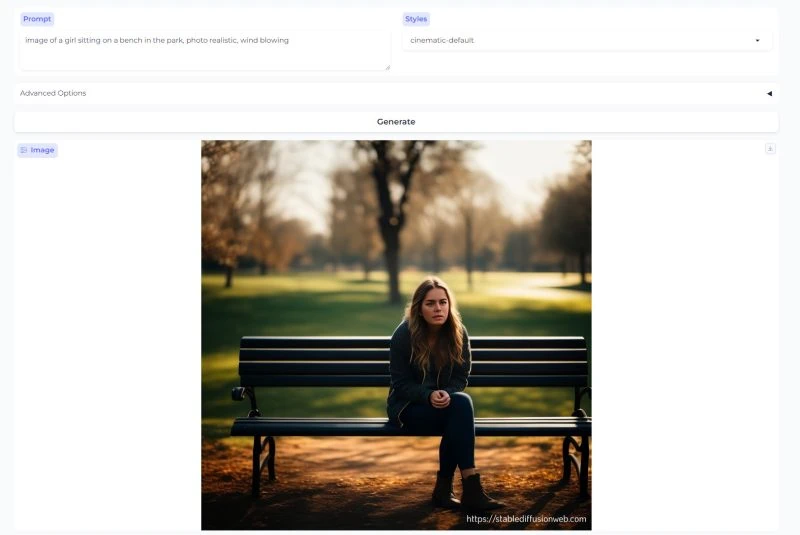The height and width of the screenshot is (535, 800).
Task: Click the Generate button
Action: coord(396,122)
